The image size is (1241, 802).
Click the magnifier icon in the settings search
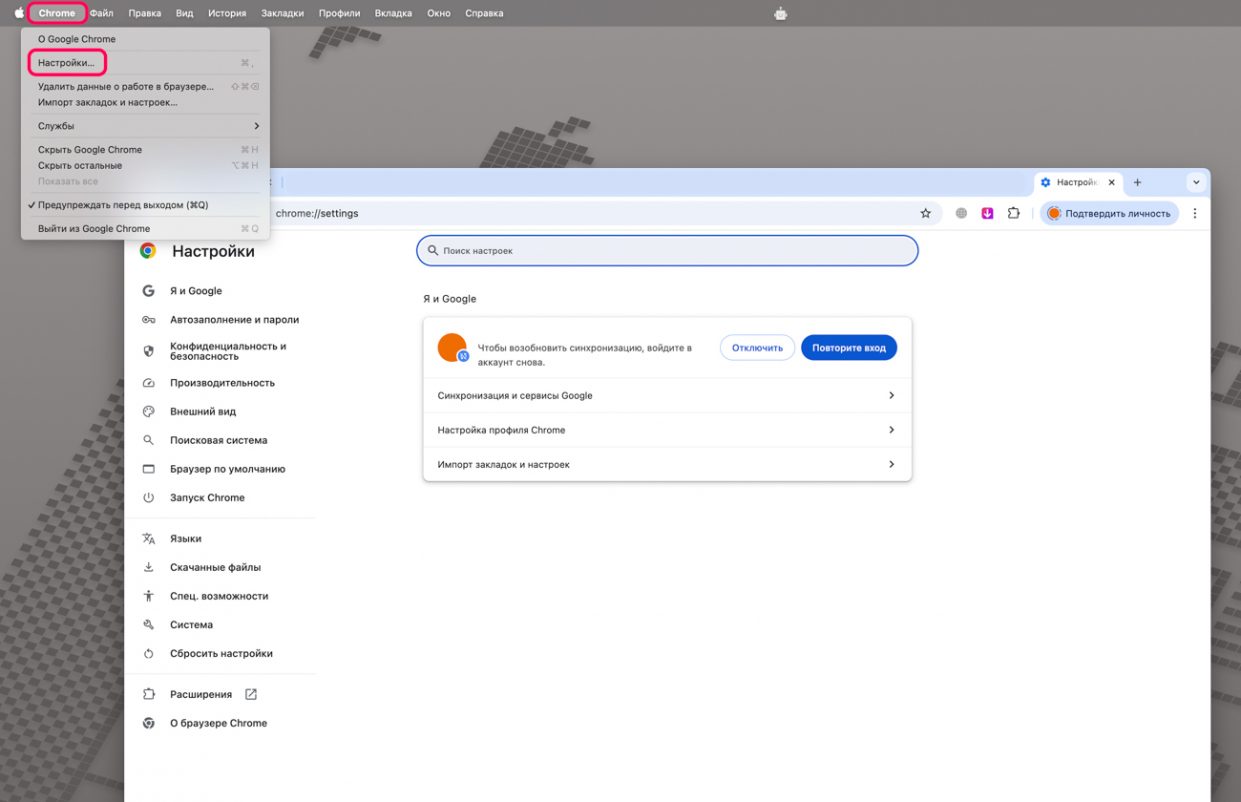pos(433,251)
